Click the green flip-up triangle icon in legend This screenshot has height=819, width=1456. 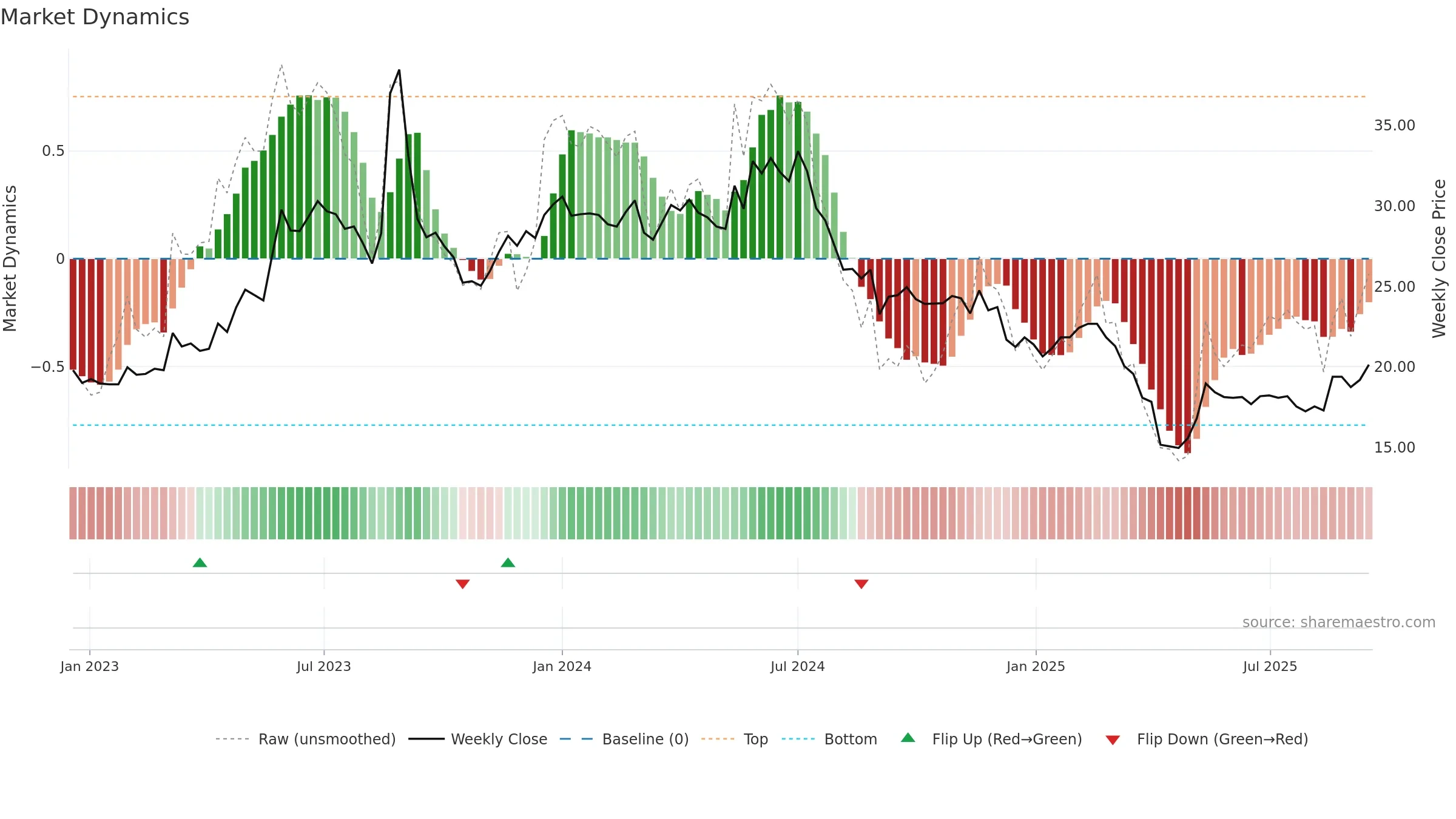(908, 738)
